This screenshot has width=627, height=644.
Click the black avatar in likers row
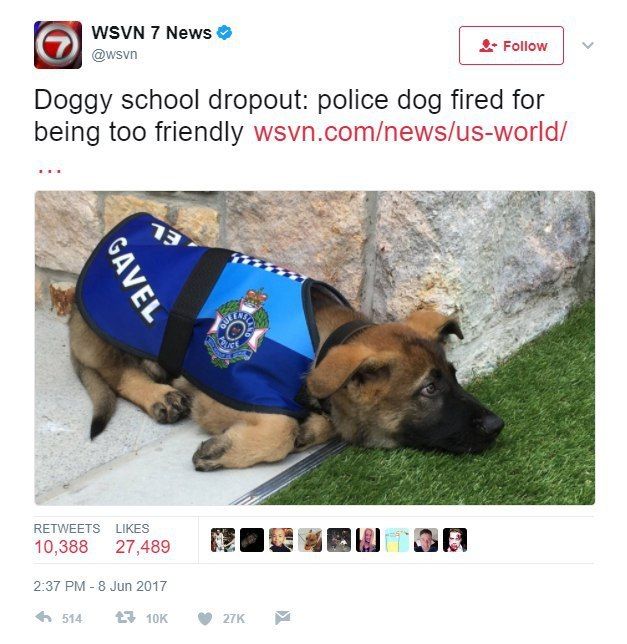click(x=252, y=540)
